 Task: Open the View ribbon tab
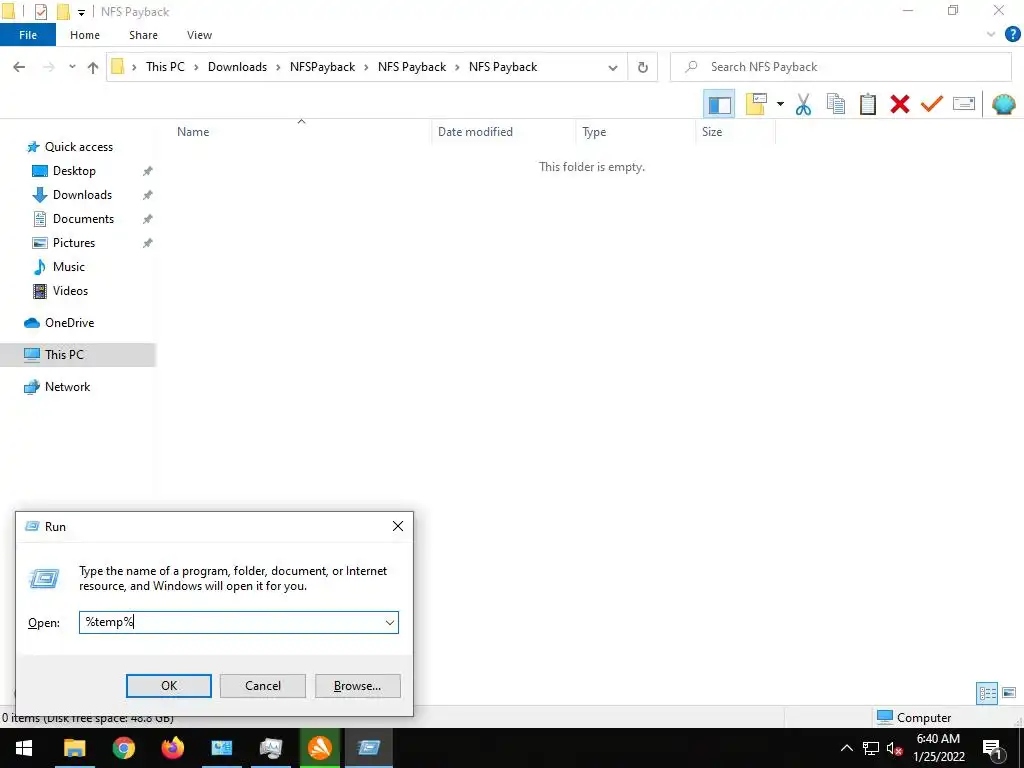(199, 35)
